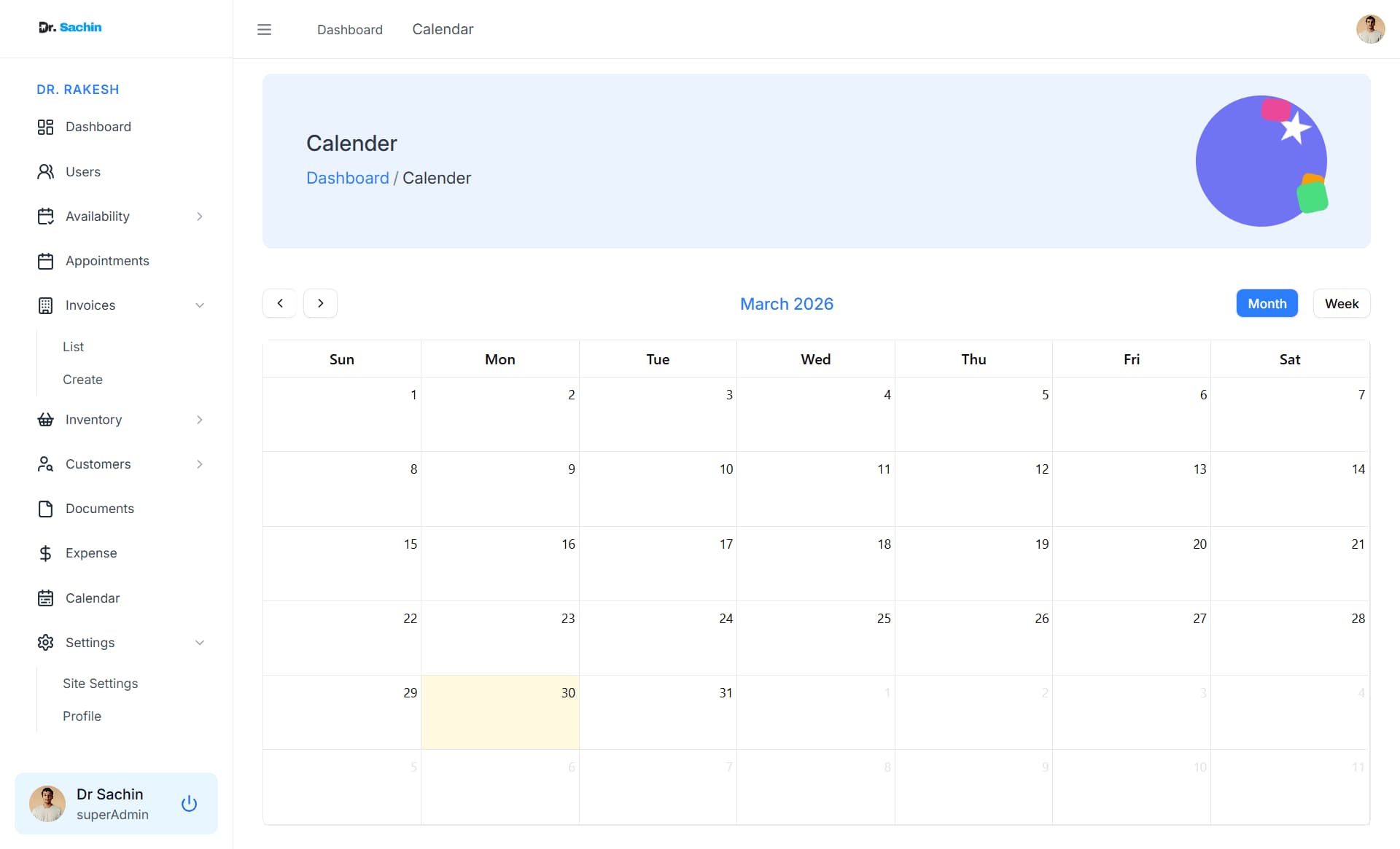This screenshot has width=1400, height=849.
Task: Click the Sun column header
Action: (x=341, y=359)
